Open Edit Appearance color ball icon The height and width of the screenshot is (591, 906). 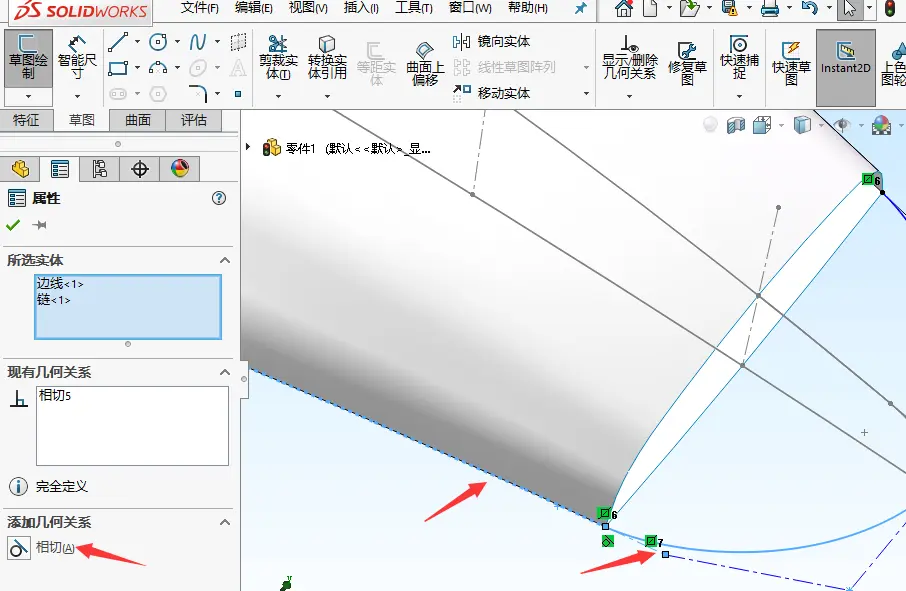pyautogui.click(x=881, y=125)
